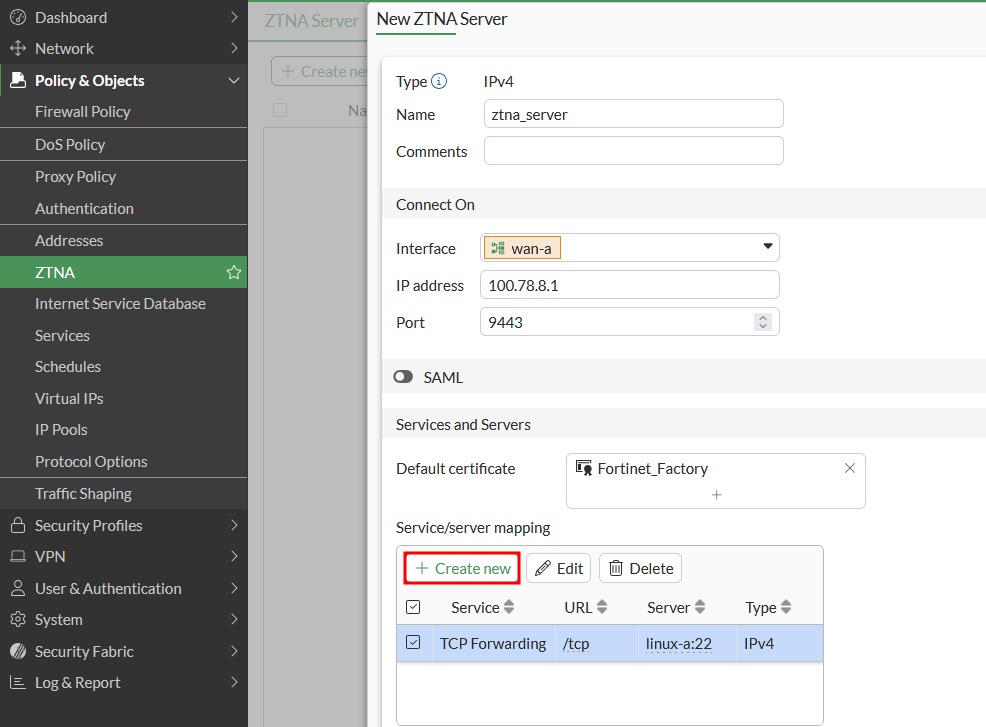The height and width of the screenshot is (727, 986).
Task: Click the Port number stepper arrows
Action: [762, 322]
